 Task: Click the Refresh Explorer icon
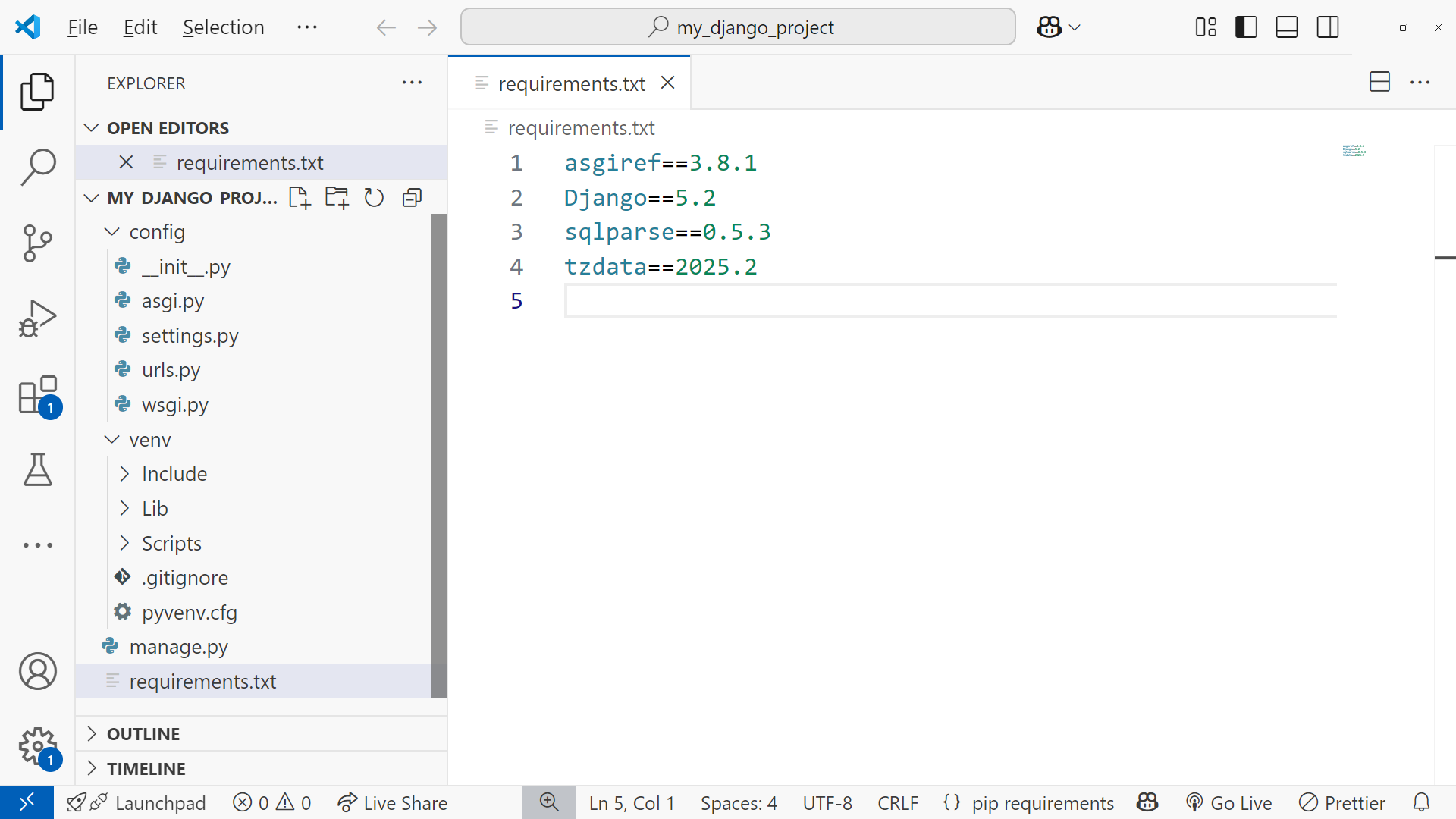[x=374, y=198]
